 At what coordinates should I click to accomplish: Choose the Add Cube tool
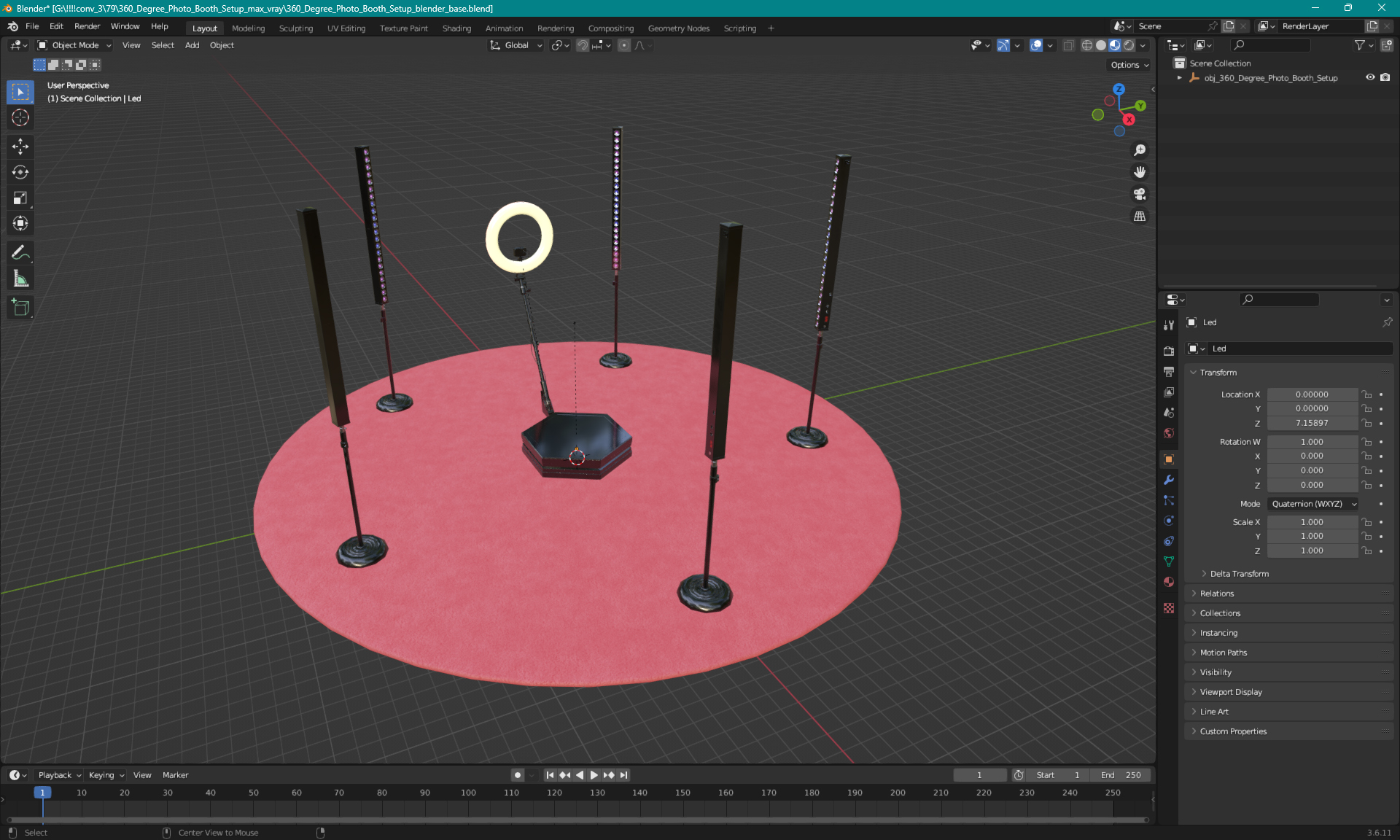coord(20,307)
